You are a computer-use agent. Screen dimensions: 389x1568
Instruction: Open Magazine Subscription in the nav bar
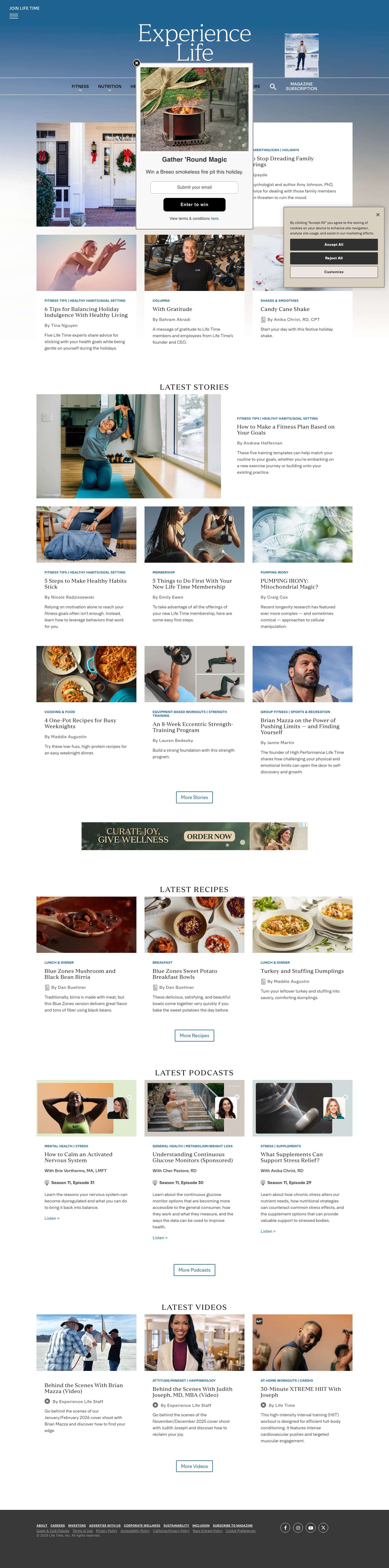(x=301, y=87)
